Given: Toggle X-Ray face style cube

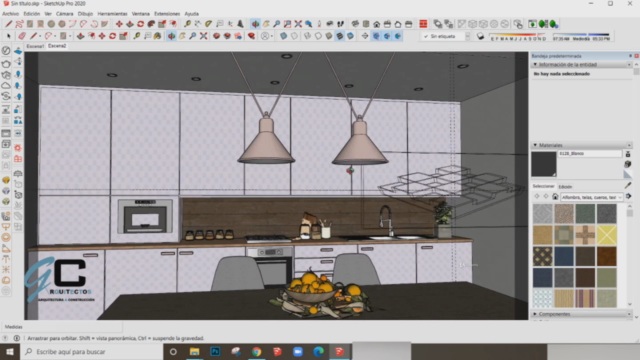Looking at the screenshot, I should [x=284, y=36].
